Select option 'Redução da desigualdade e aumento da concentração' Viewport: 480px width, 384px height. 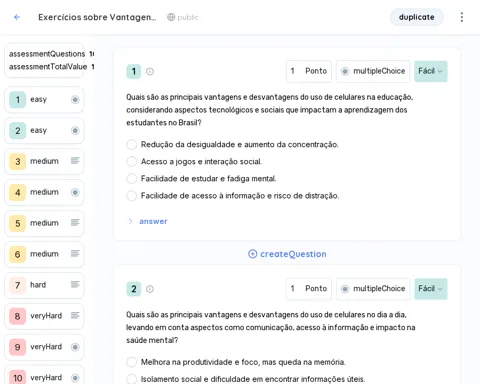point(132,145)
